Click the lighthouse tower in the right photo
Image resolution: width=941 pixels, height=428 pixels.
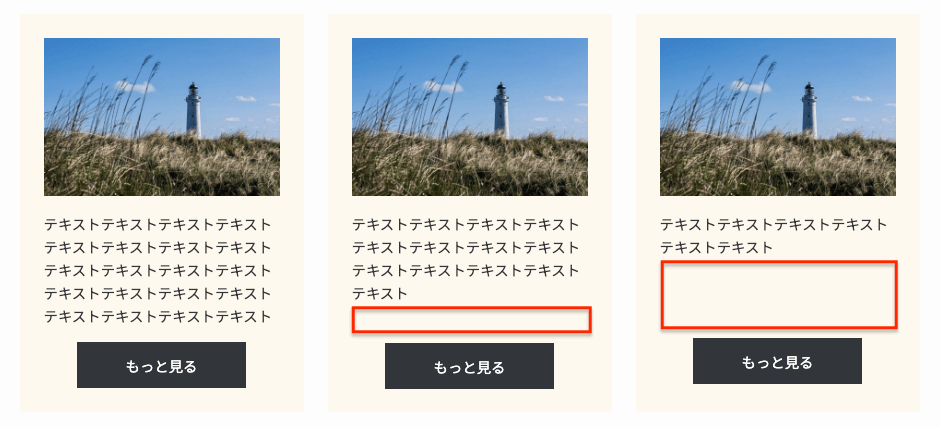tap(810, 110)
